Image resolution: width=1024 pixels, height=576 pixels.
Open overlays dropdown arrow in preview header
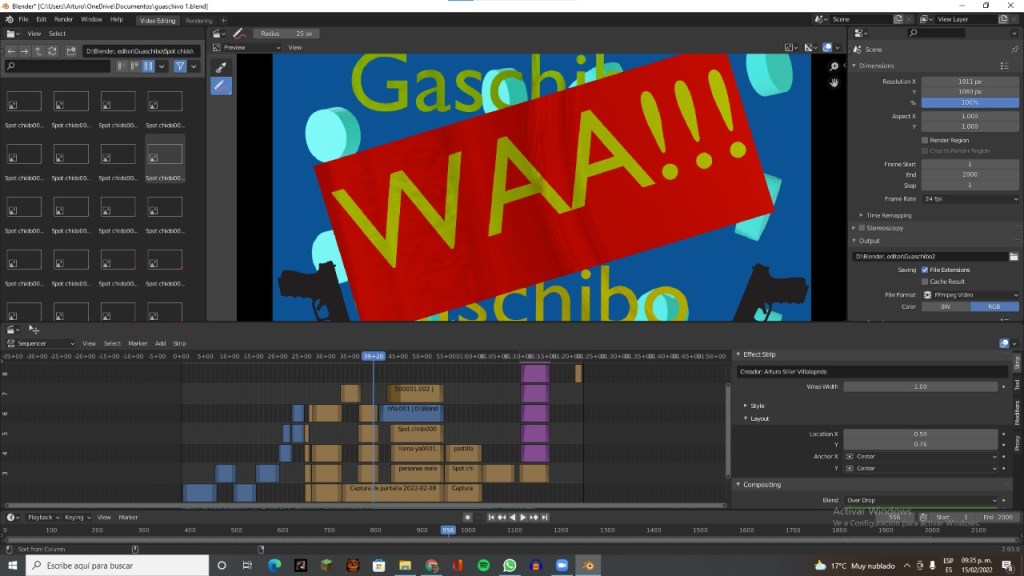pos(837,48)
